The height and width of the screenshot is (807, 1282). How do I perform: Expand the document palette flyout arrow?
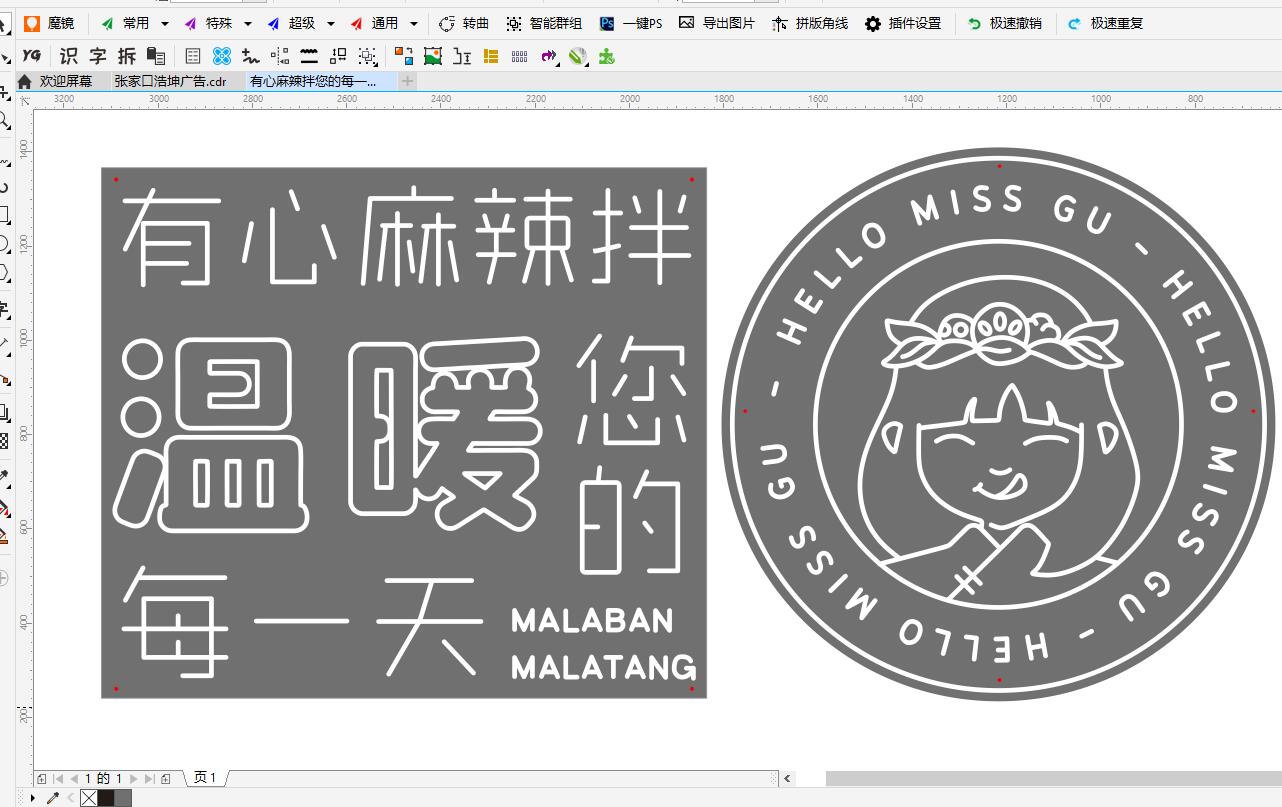[34, 798]
